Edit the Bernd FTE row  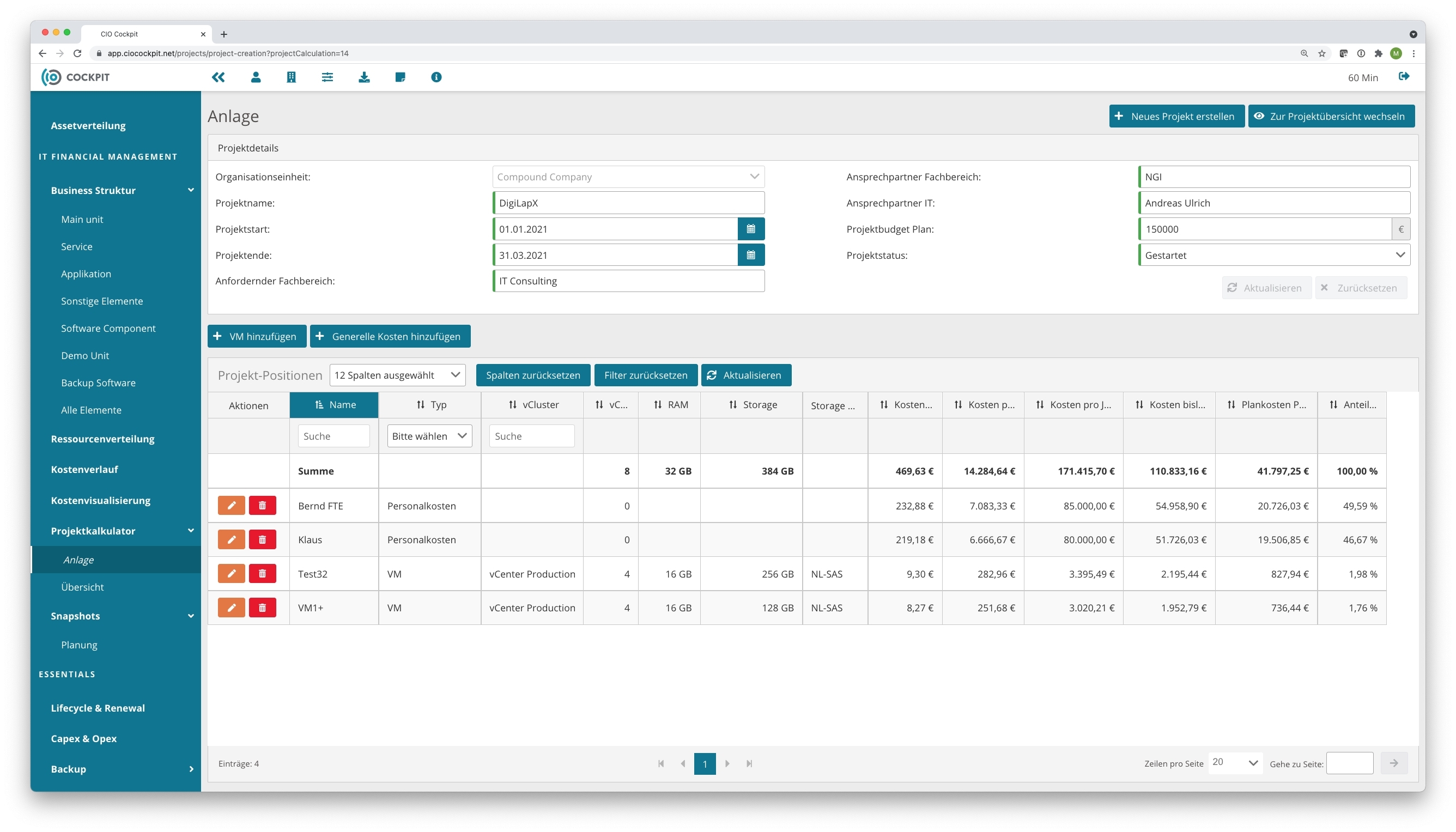tap(232, 505)
